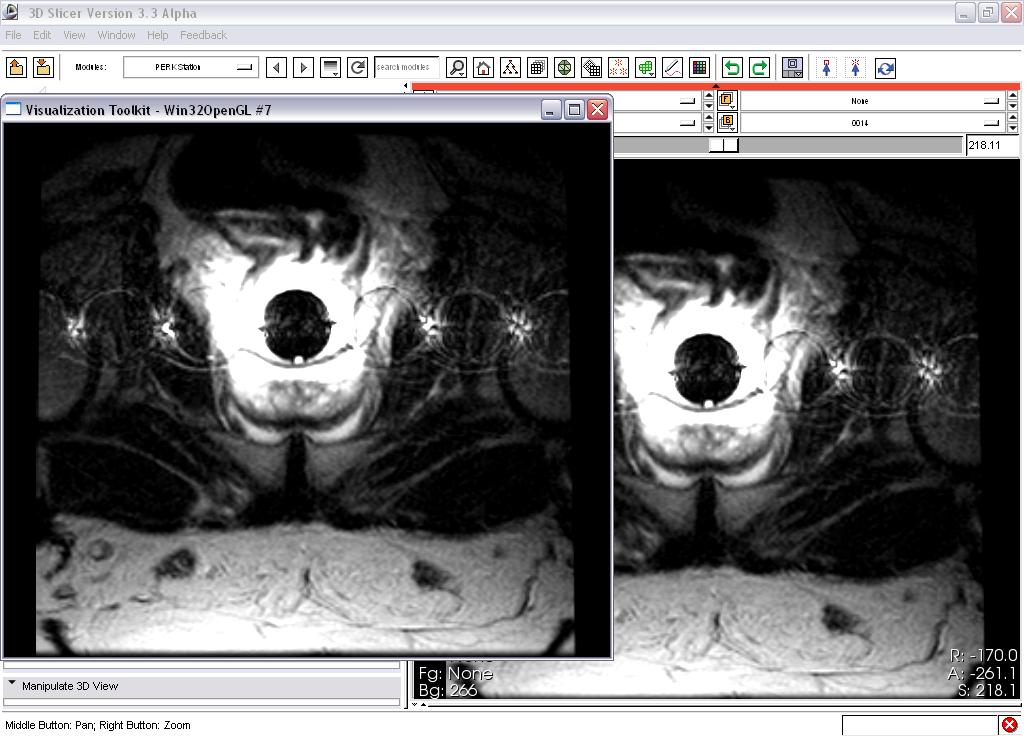Open the File menu
This screenshot has width=1027, height=738.
[13, 35]
